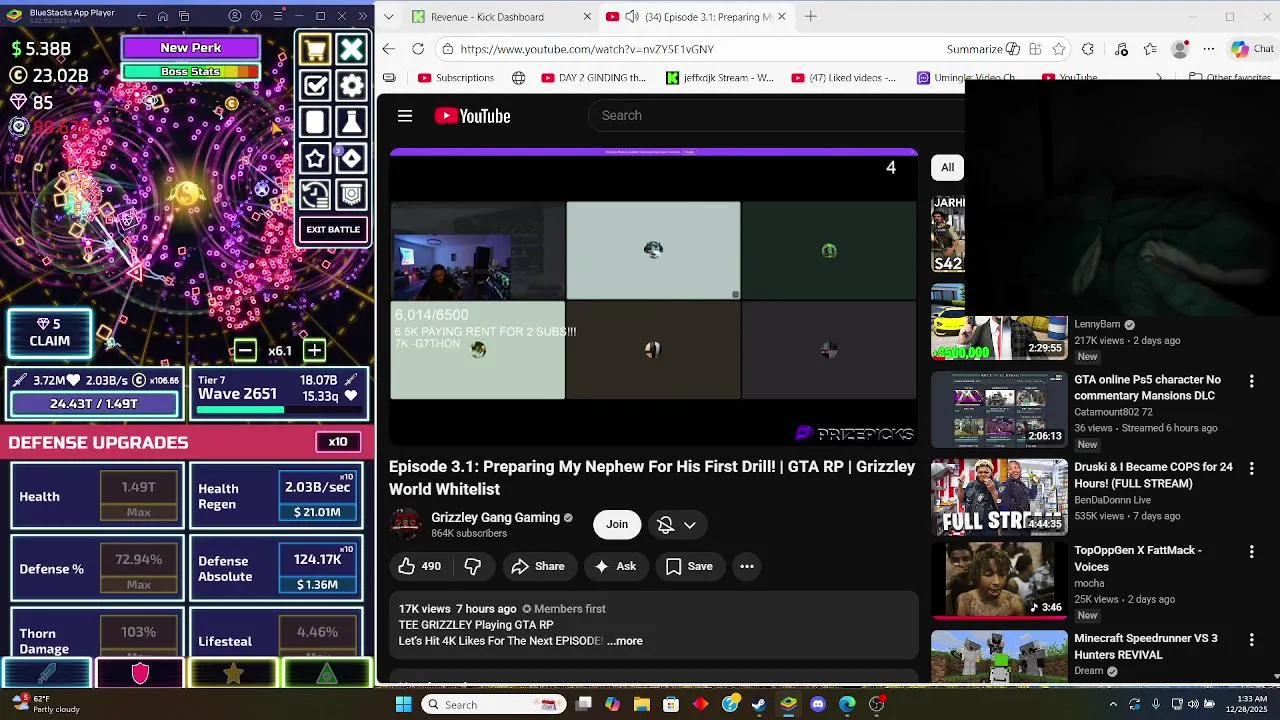This screenshot has height=720, width=1280.
Task: Open Grizzley Gang Gaming channel name
Action: click(x=495, y=517)
